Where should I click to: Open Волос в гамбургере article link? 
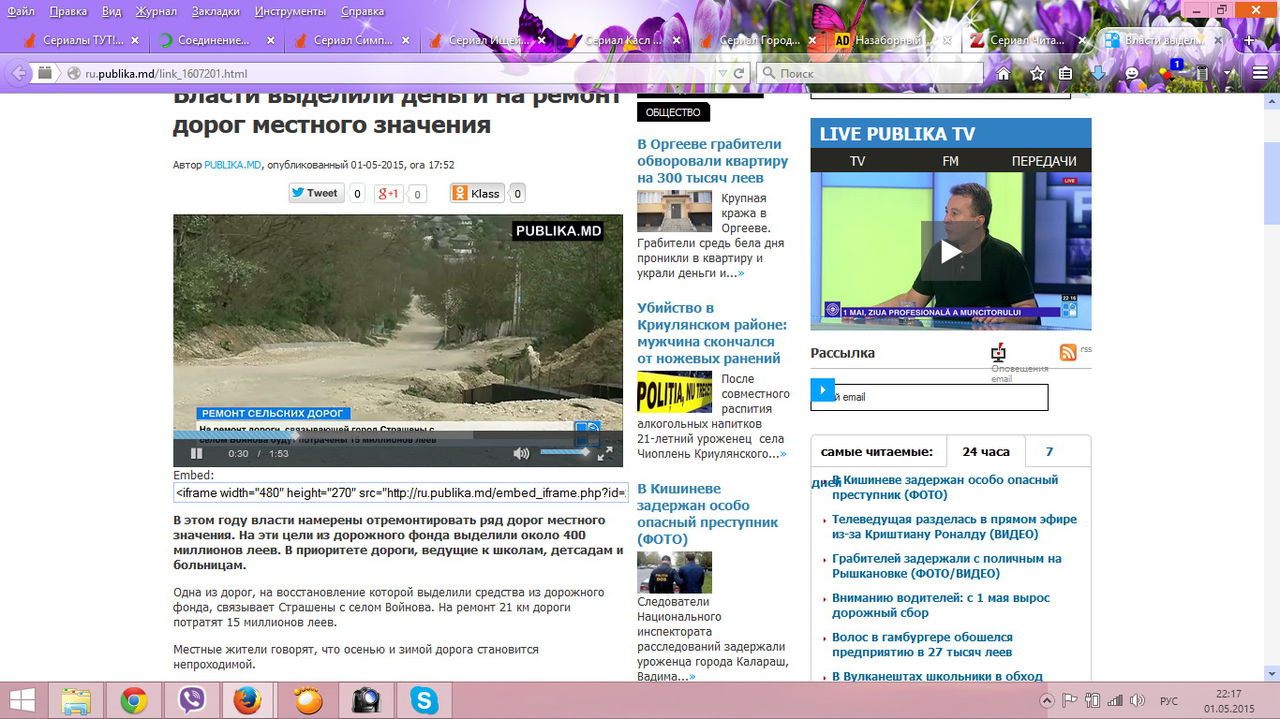(x=922, y=645)
